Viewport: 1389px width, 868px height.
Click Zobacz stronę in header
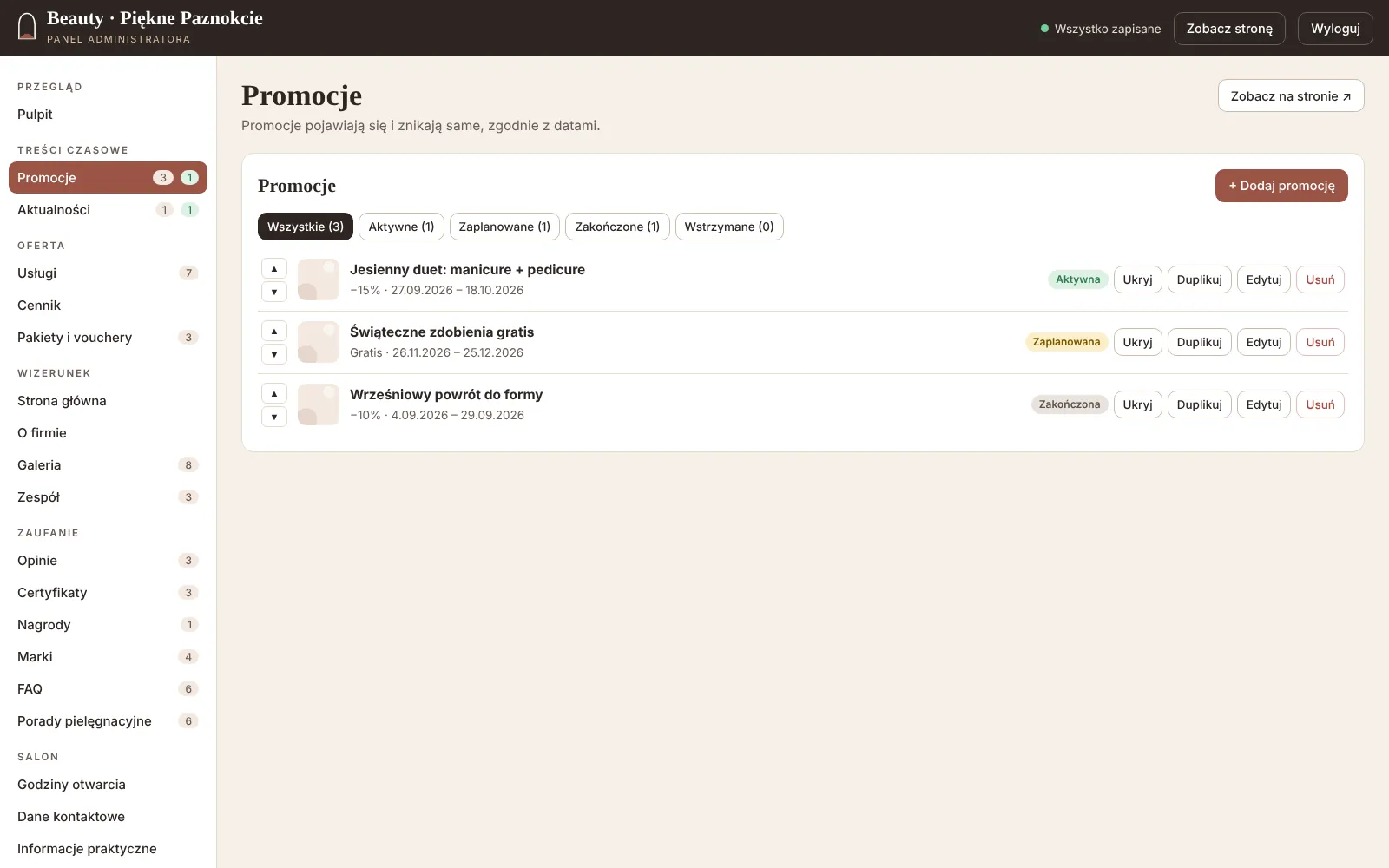[1229, 29]
